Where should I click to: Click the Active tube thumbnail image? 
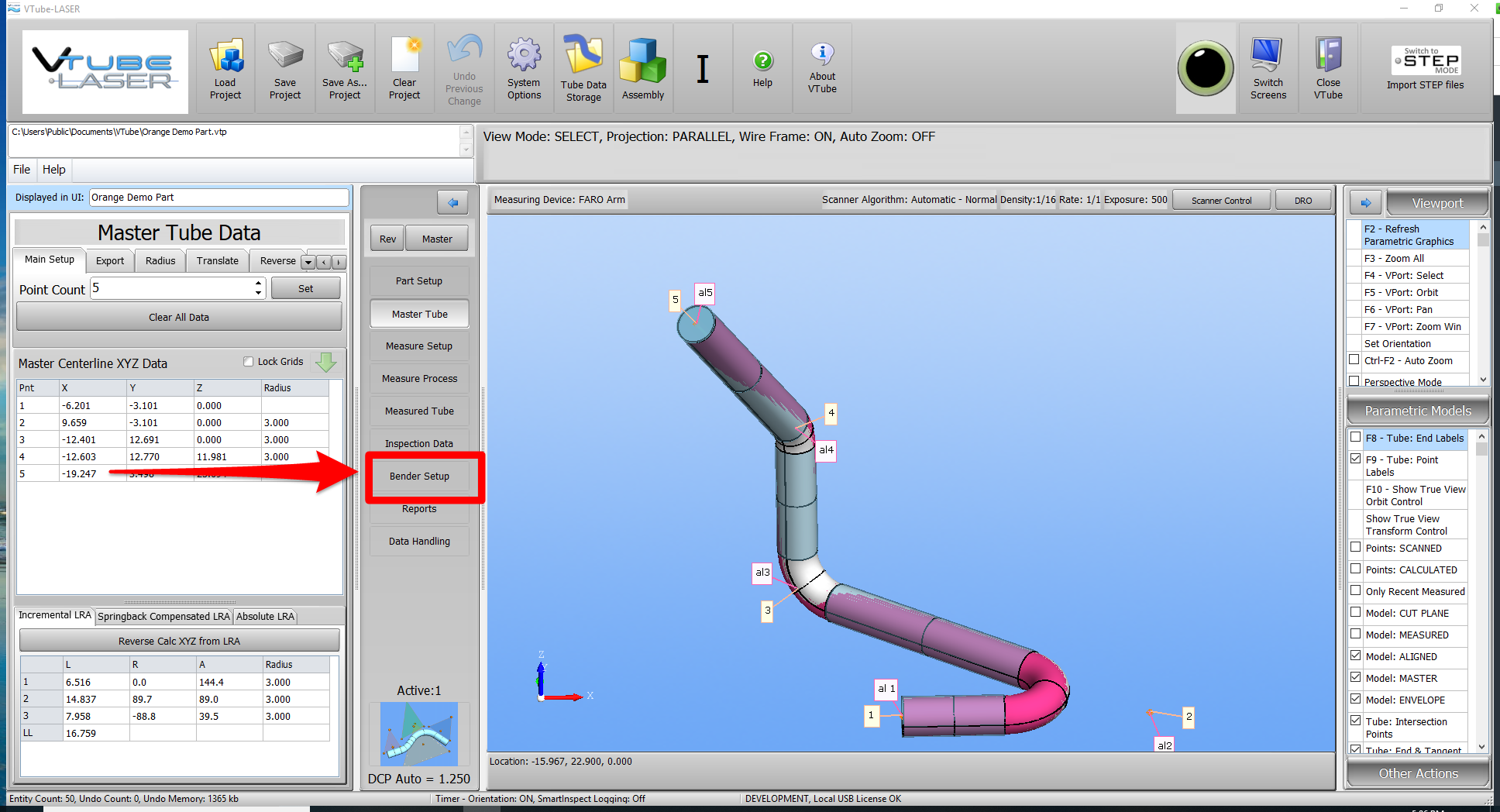(x=419, y=734)
